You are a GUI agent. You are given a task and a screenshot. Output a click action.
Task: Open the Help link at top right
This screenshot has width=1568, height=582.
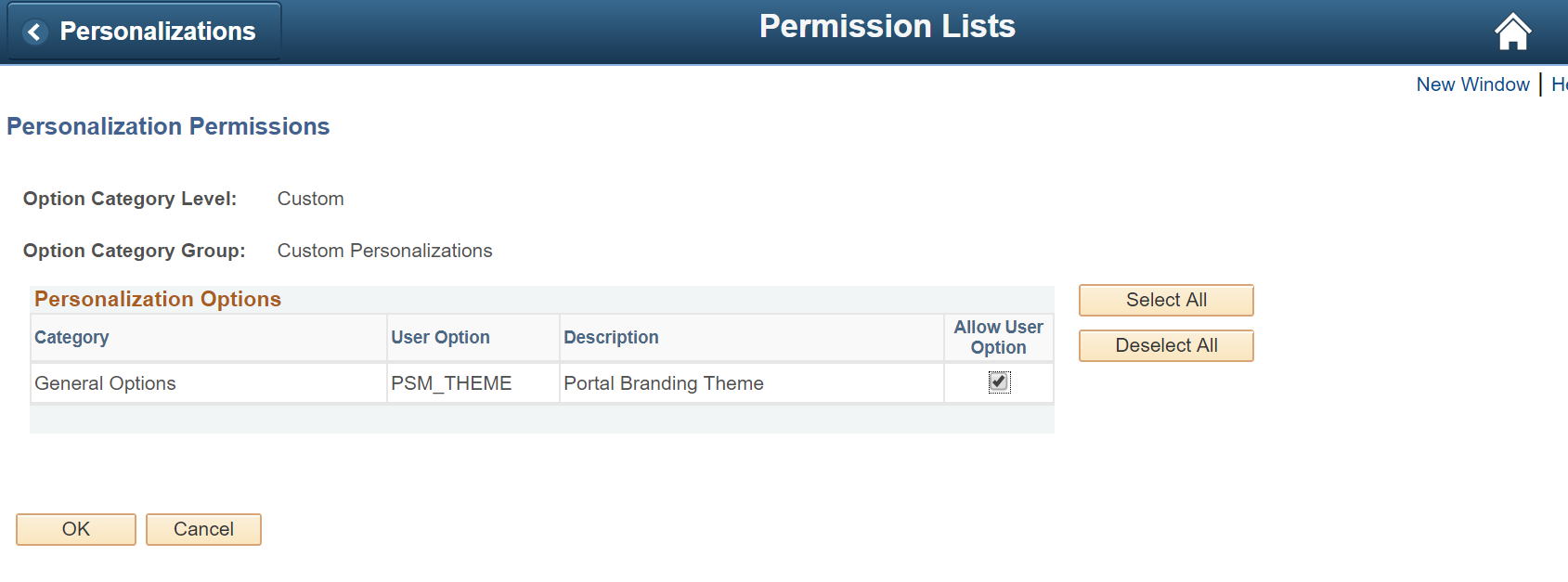[1561, 84]
